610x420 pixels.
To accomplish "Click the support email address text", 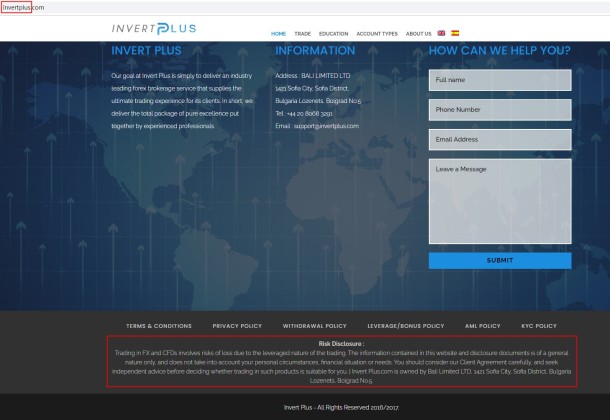I will [326, 126].
